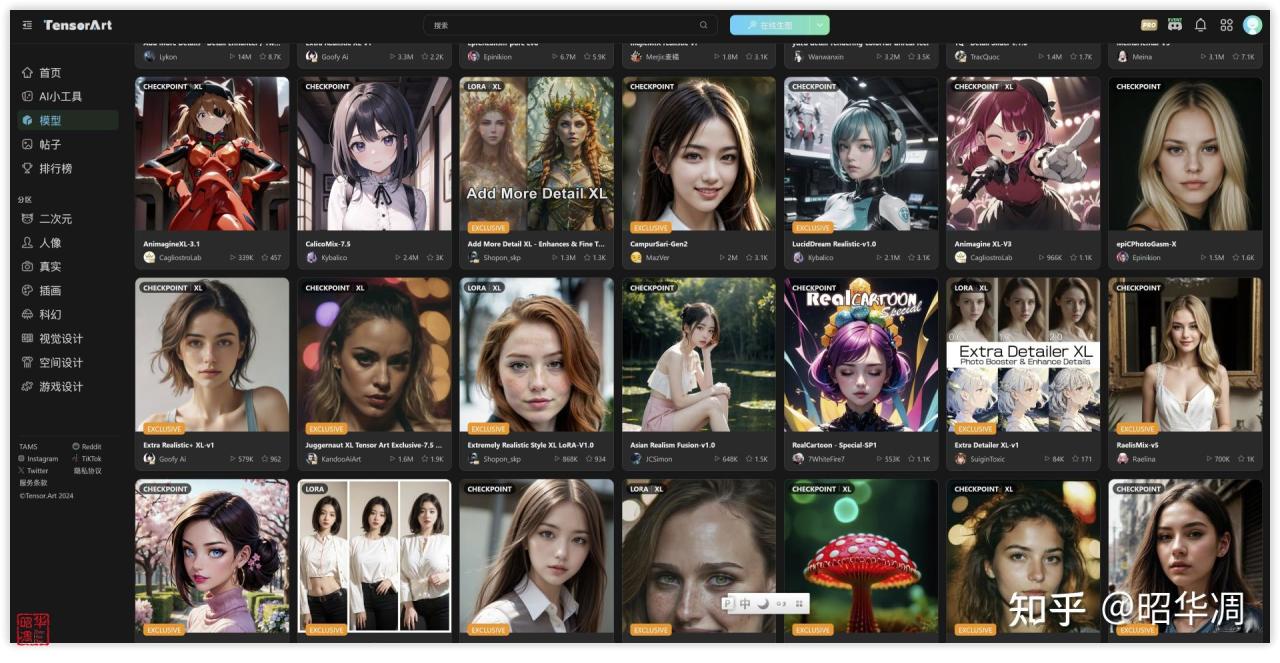
Task: Click the Epinikion avatar under epiCPhotoGasm-X
Action: (1122, 258)
